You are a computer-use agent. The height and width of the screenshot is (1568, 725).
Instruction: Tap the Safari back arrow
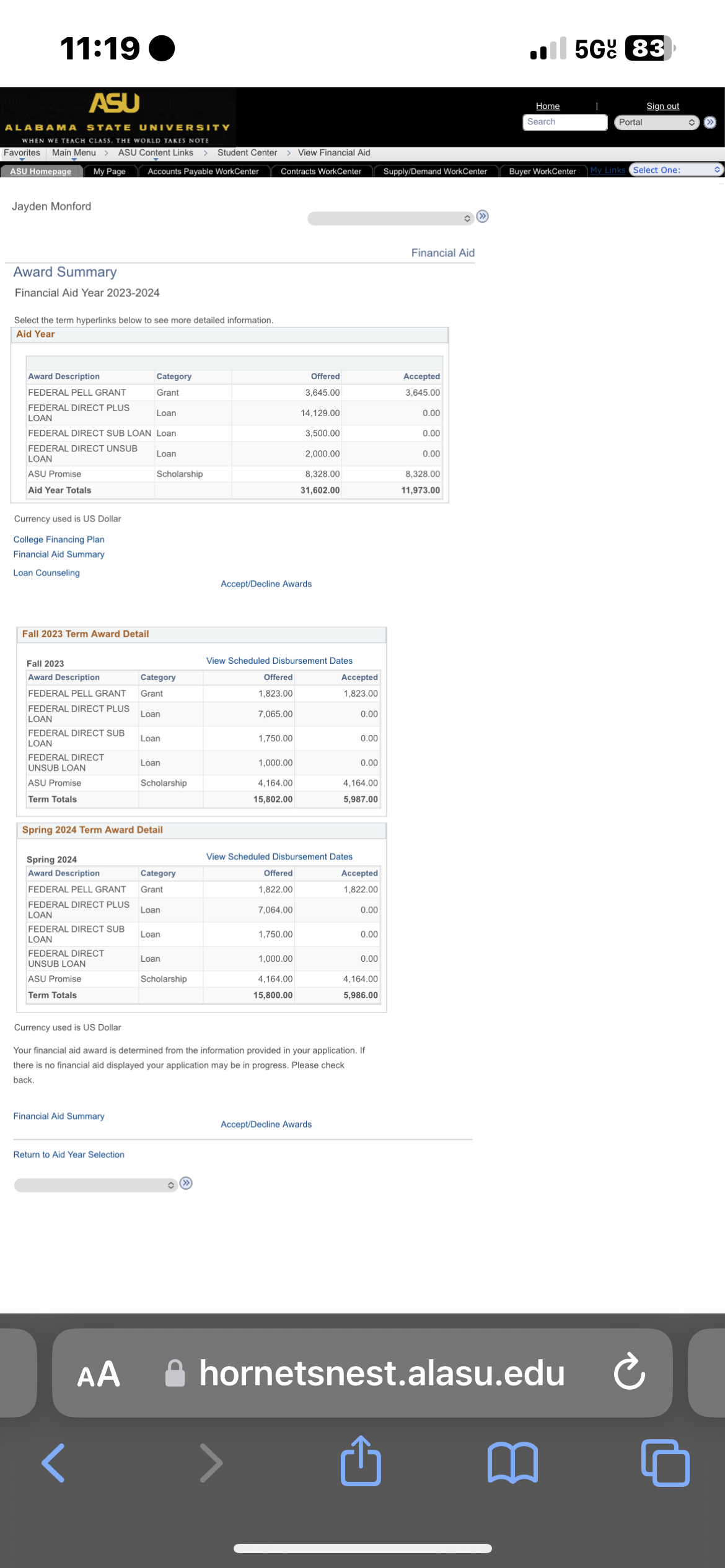[54, 1463]
